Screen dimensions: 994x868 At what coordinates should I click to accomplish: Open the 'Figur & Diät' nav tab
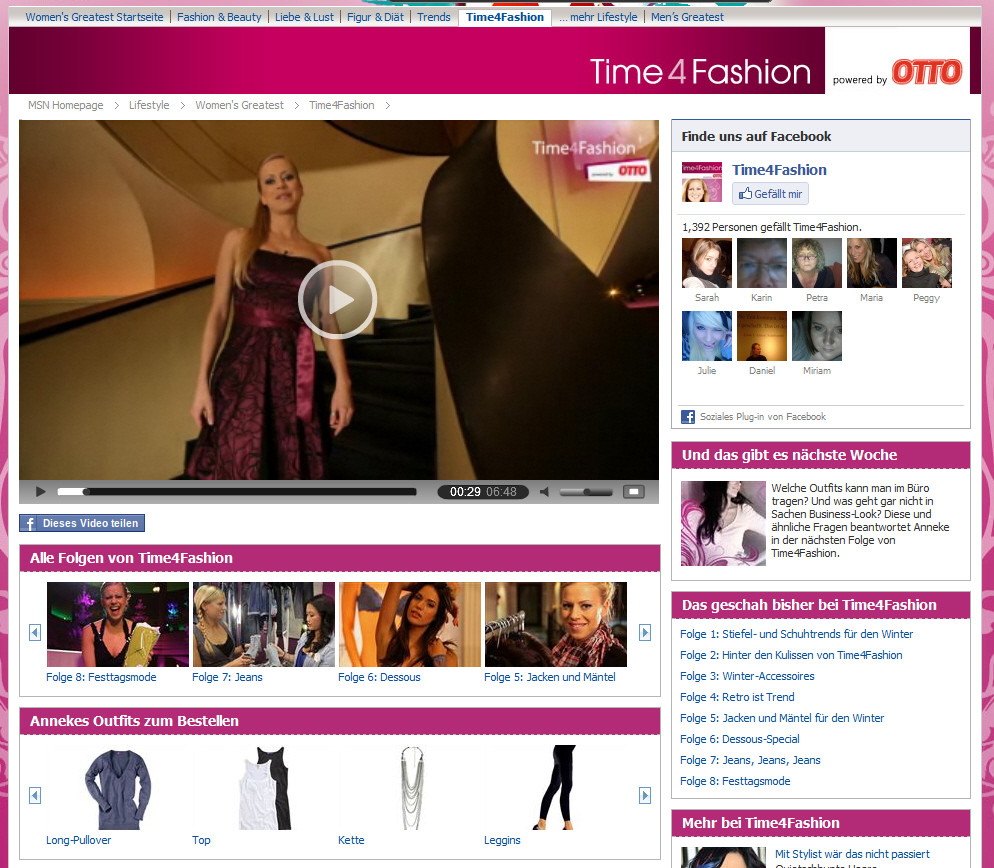click(375, 17)
